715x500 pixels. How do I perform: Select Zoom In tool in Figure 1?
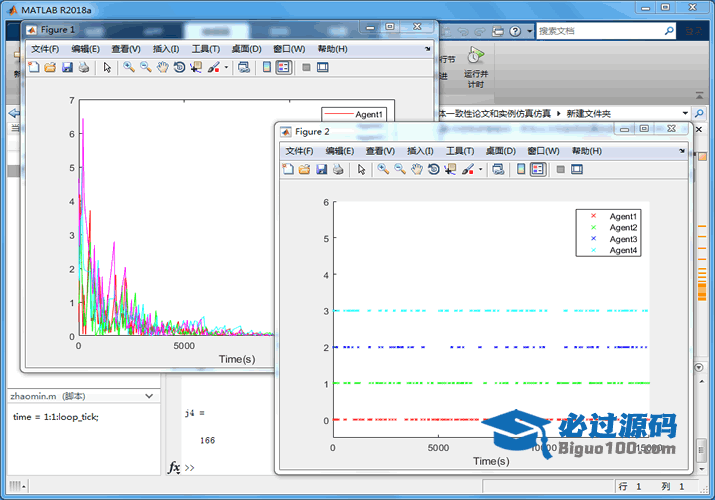(x=129, y=67)
